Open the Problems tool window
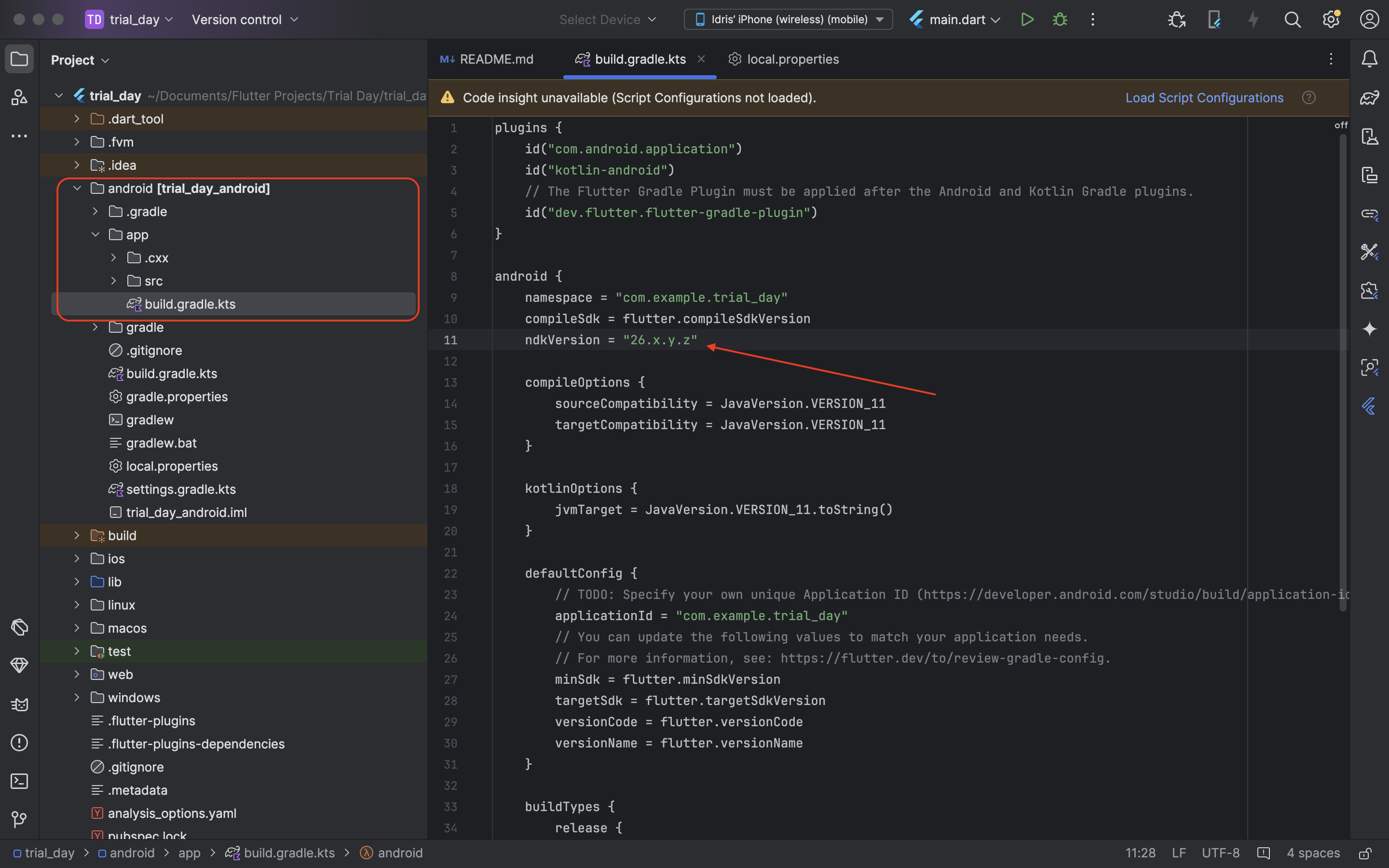1389x868 pixels. pyautogui.click(x=19, y=742)
